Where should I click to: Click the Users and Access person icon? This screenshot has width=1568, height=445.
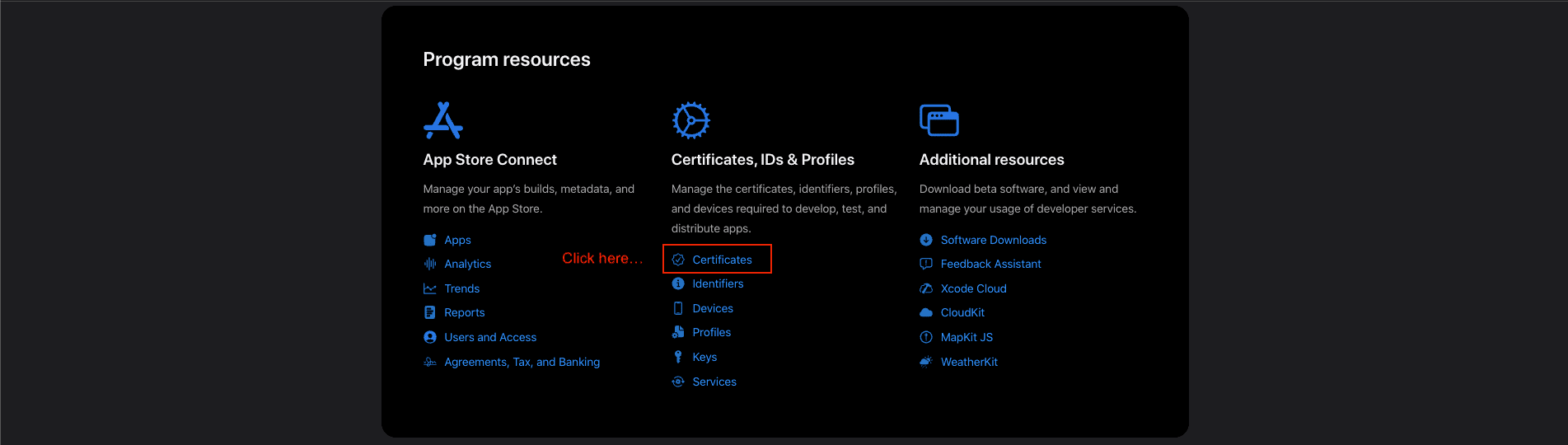click(x=430, y=337)
